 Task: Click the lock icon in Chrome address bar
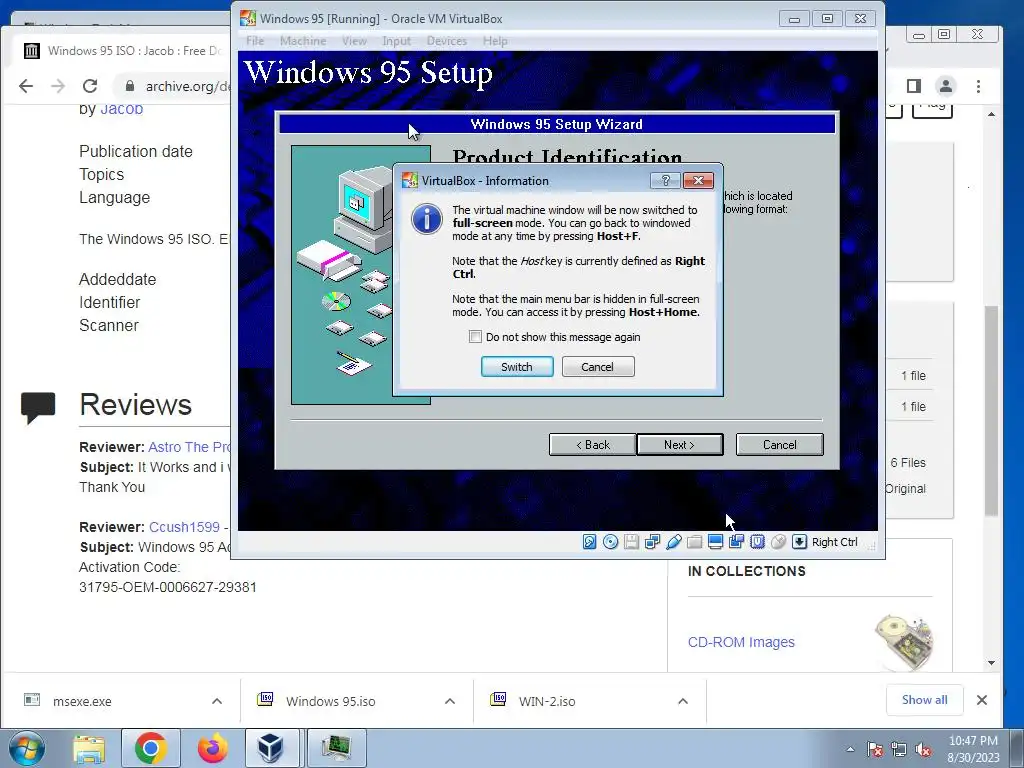(x=130, y=86)
